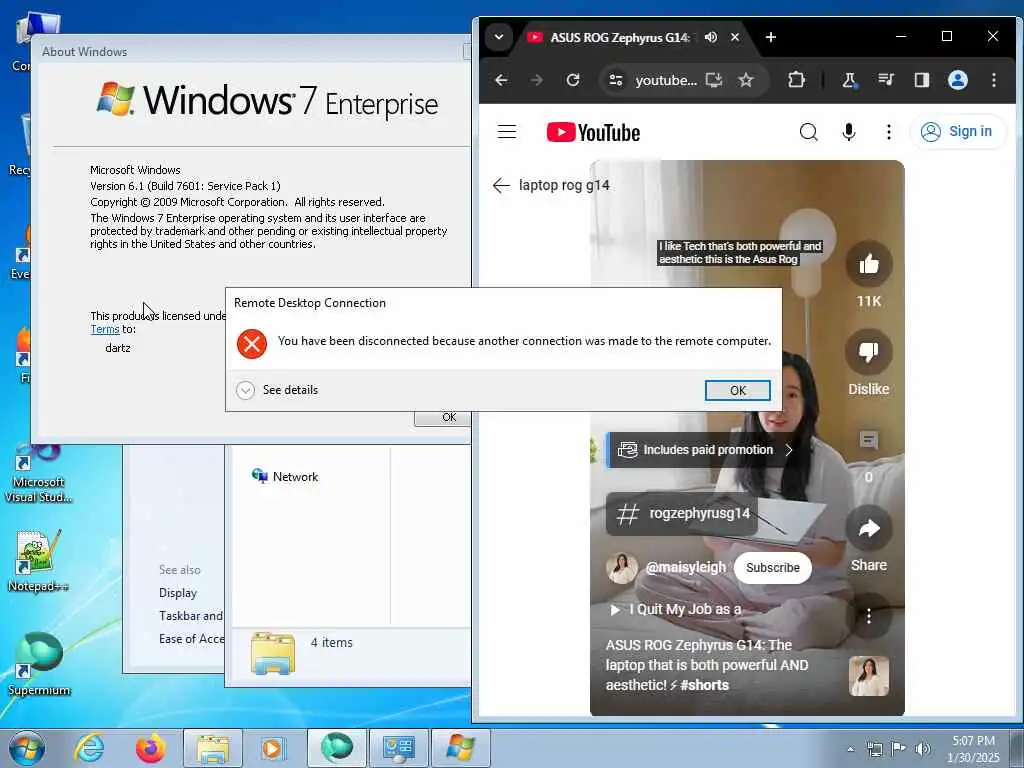Viewport: 1024px width, 768px height.
Task: Open the channel sound thumbnail on the short
Action: click(869, 676)
